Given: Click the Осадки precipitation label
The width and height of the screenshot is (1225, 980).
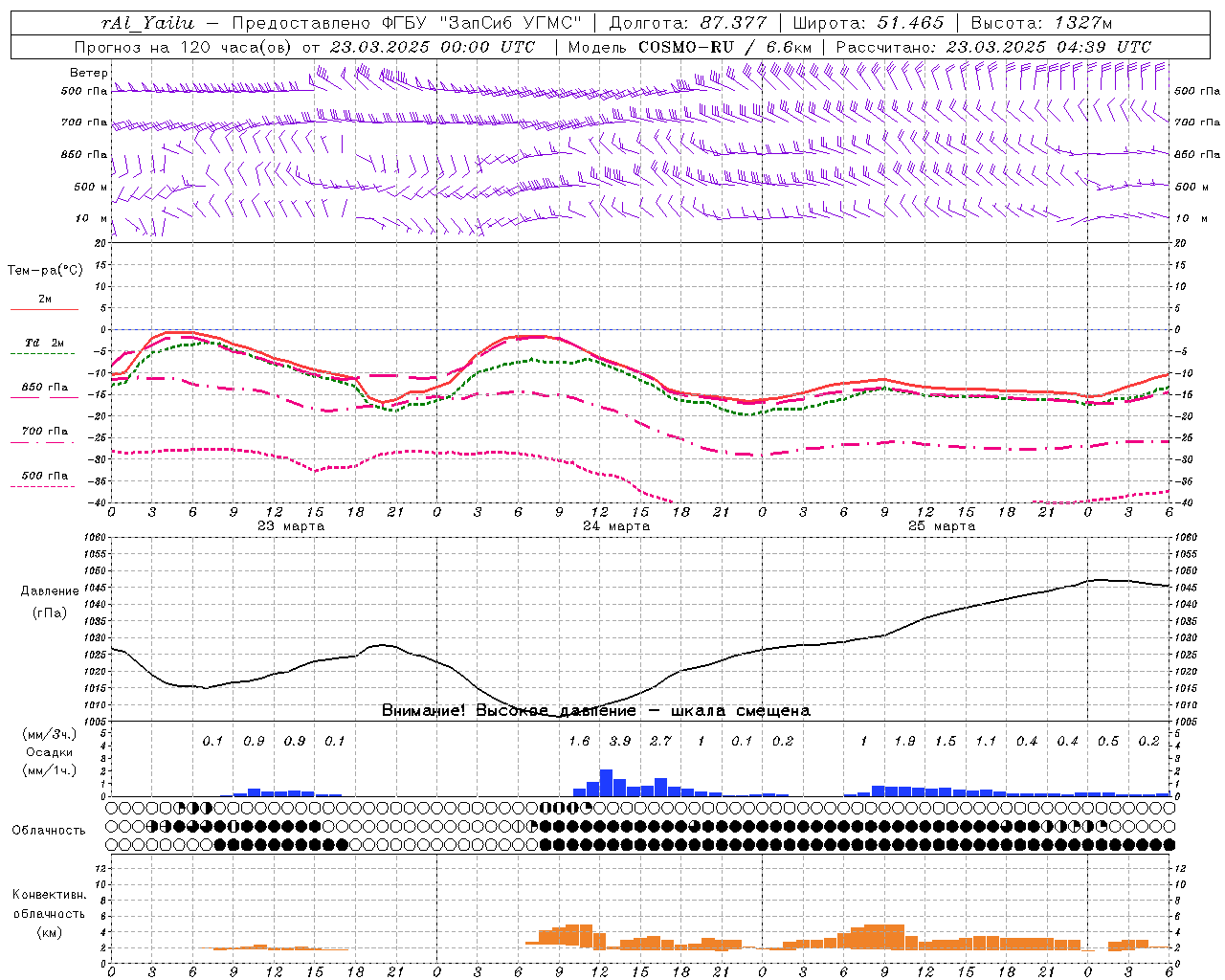Looking at the screenshot, I should point(49,752).
